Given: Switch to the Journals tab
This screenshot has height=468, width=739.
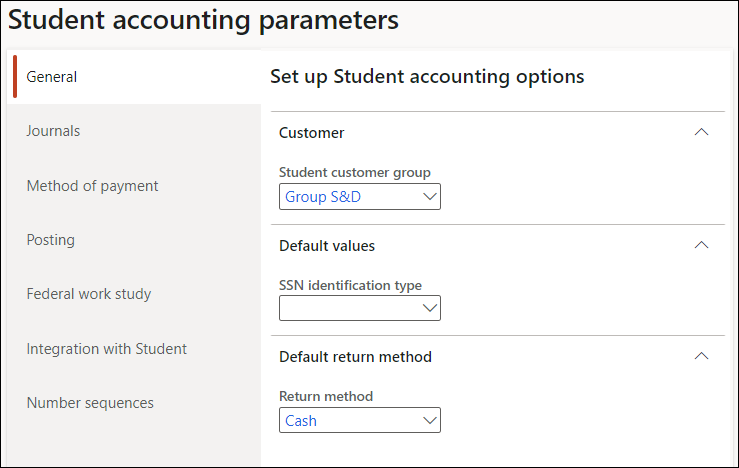Looking at the screenshot, I should pos(53,131).
